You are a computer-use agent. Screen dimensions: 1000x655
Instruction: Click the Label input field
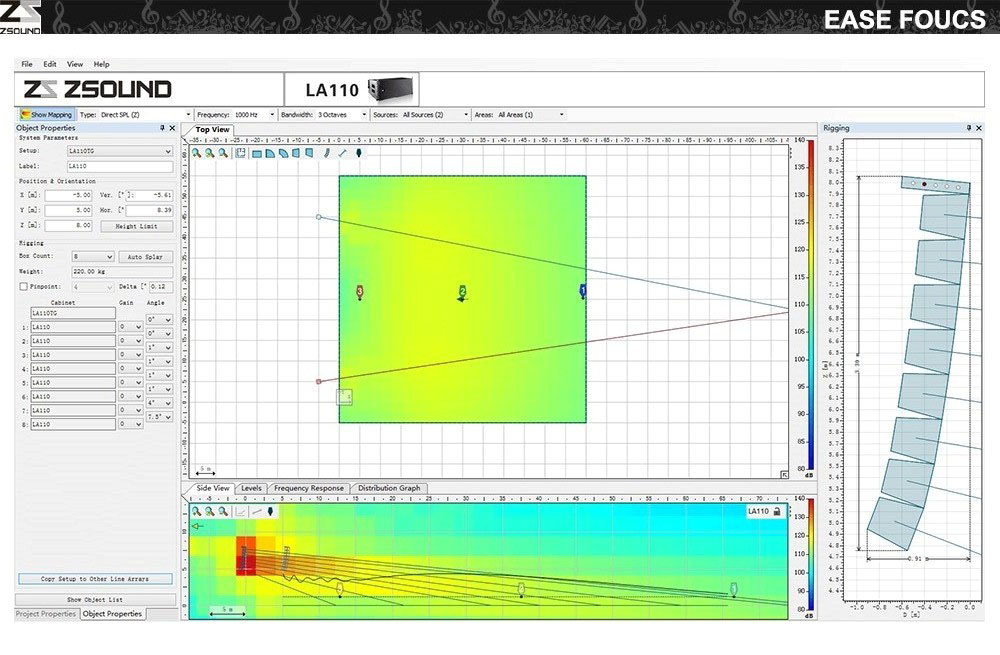pyautogui.click(x=120, y=166)
